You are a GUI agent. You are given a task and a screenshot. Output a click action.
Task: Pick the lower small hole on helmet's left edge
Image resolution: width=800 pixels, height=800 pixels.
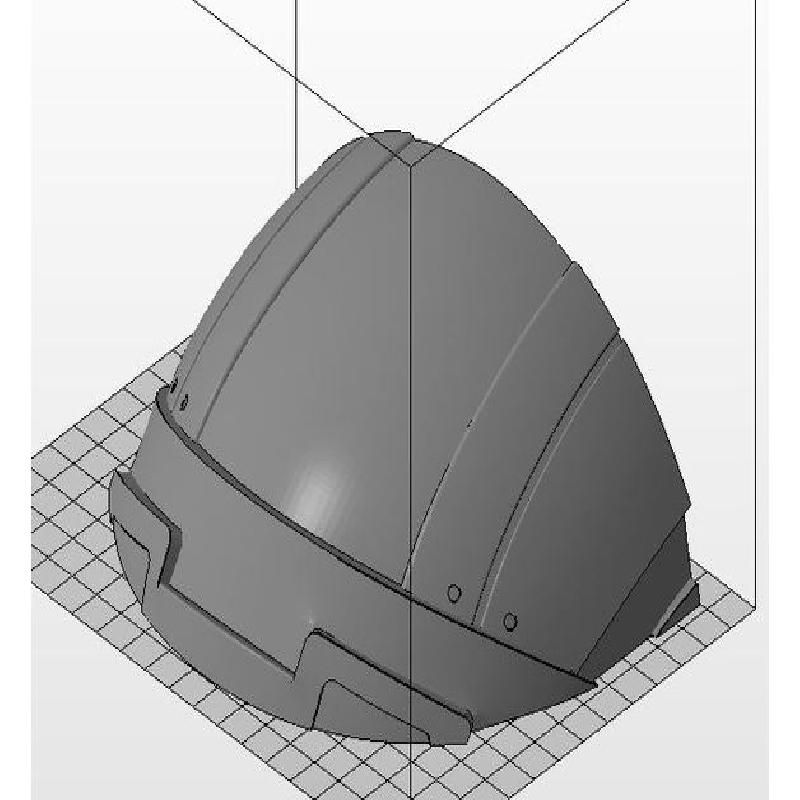coord(185,402)
